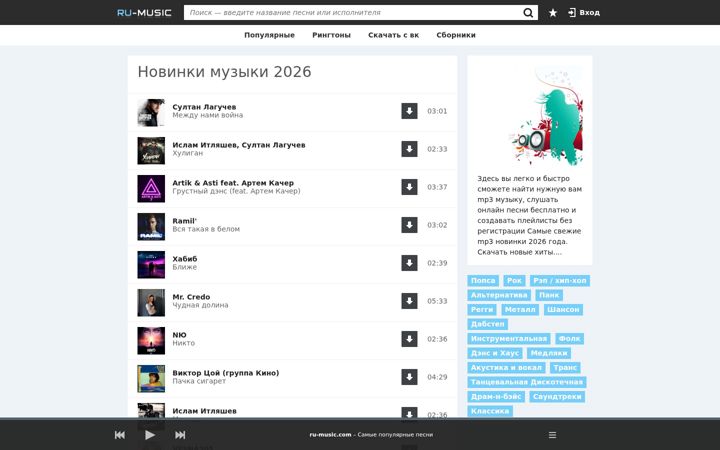Download Mr. Credo Чудная долина

coord(409,301)
